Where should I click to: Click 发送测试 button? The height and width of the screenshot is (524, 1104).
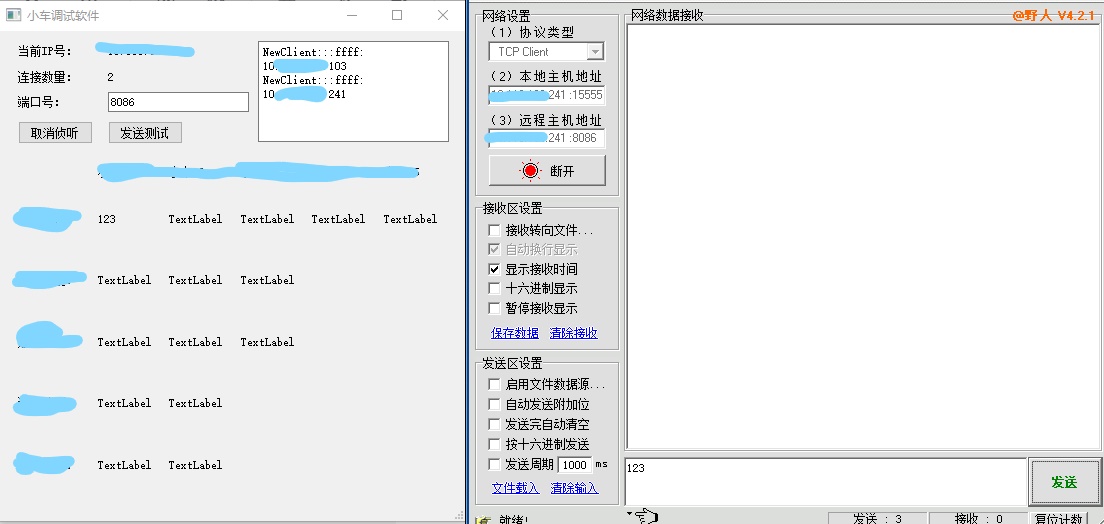tap(145, 133)
